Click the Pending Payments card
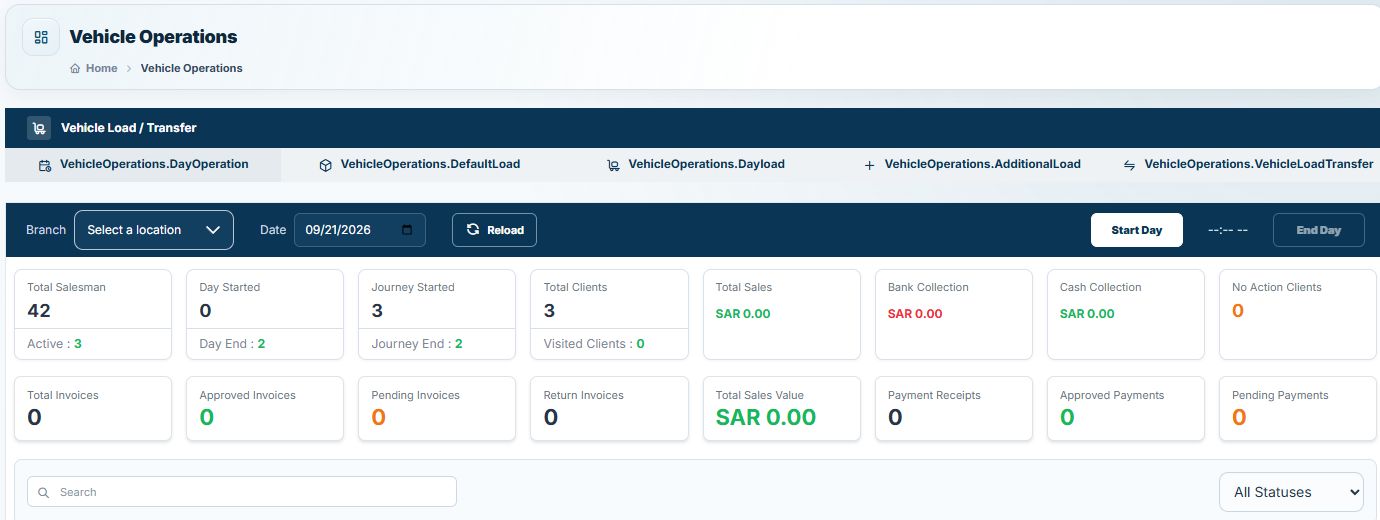This screenshot has height=520, width=1380. pyautogui.click(x=1298, y=408)
